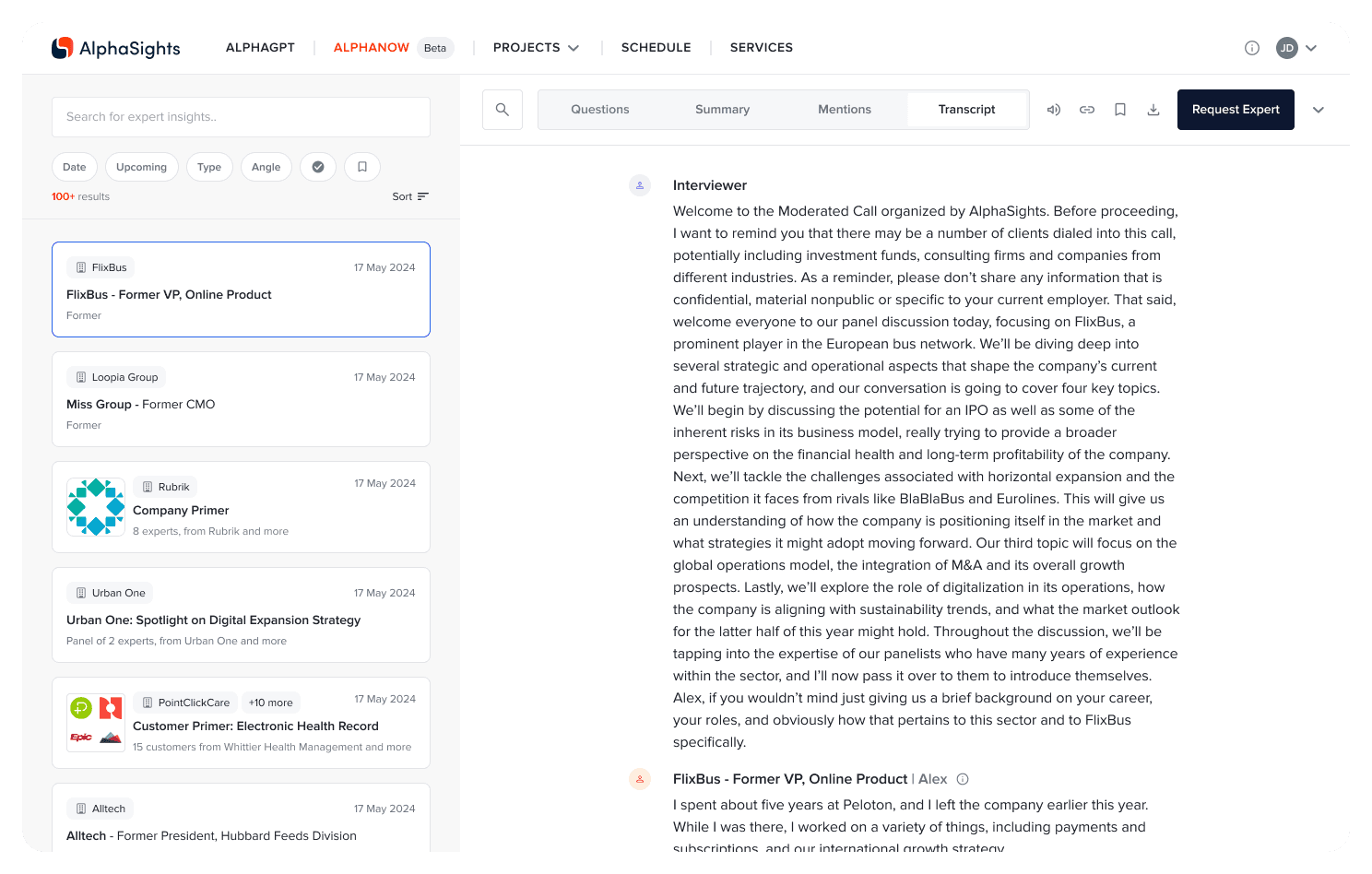
Task: Open Customer Primer: Electronic Health Record
Action: tap(241, 723)
